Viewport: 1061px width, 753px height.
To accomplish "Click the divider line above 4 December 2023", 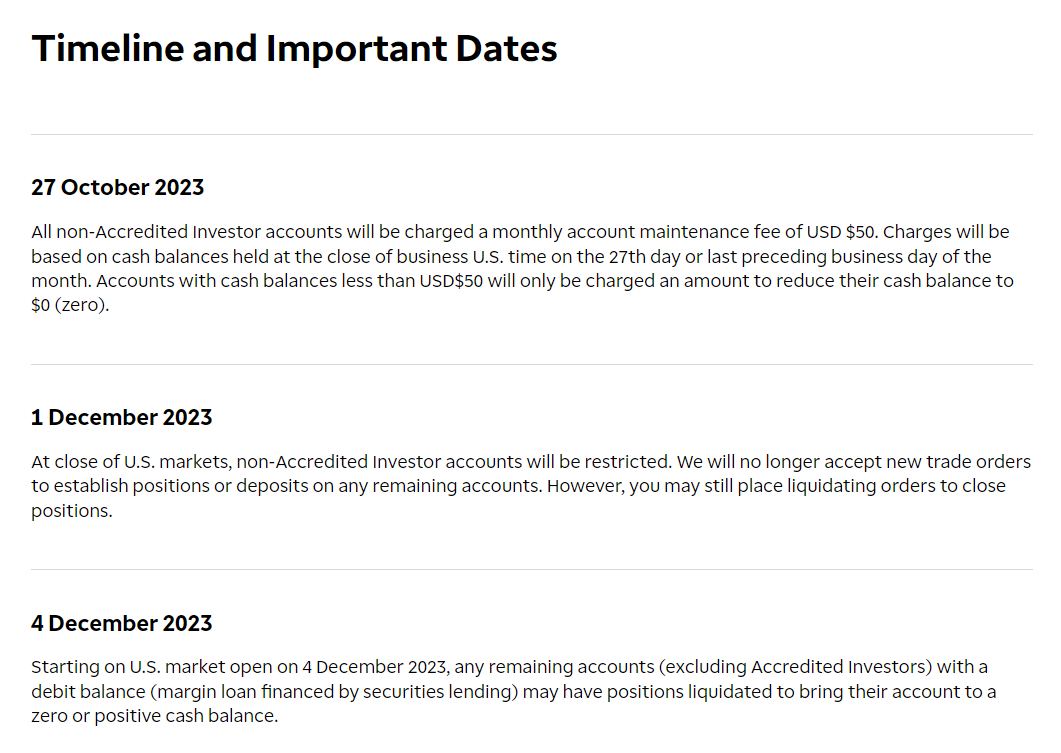I will pyautogui.click(x=532, y=570).
